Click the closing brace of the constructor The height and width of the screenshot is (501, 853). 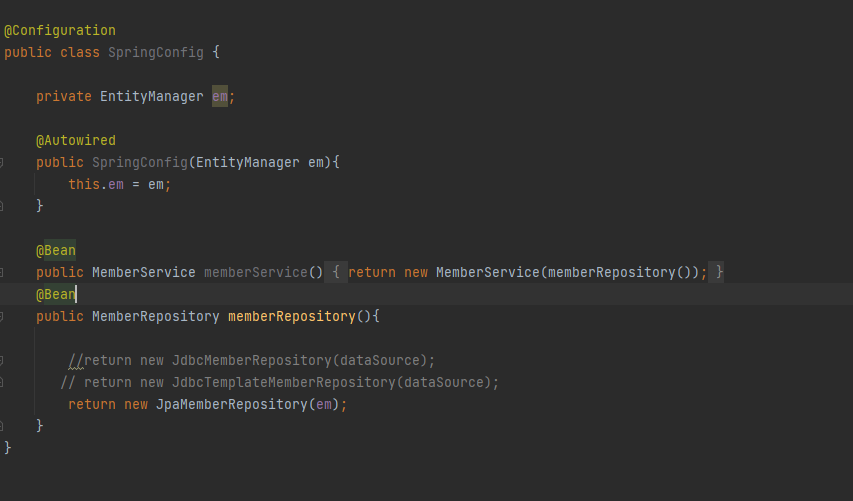39,206
